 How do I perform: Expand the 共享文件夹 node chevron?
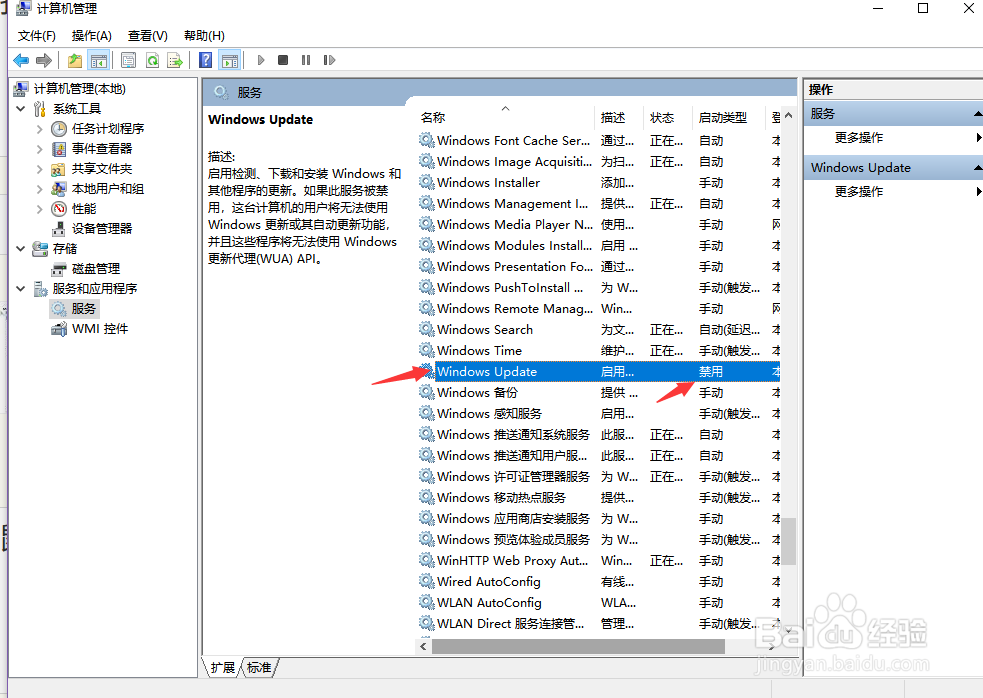tap(39, 169)
